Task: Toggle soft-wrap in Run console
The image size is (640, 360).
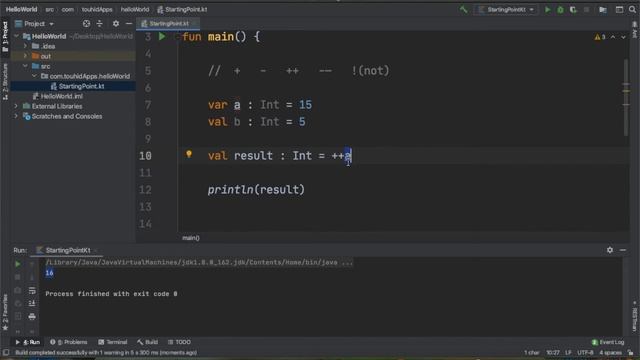Action: coord(32,290)
